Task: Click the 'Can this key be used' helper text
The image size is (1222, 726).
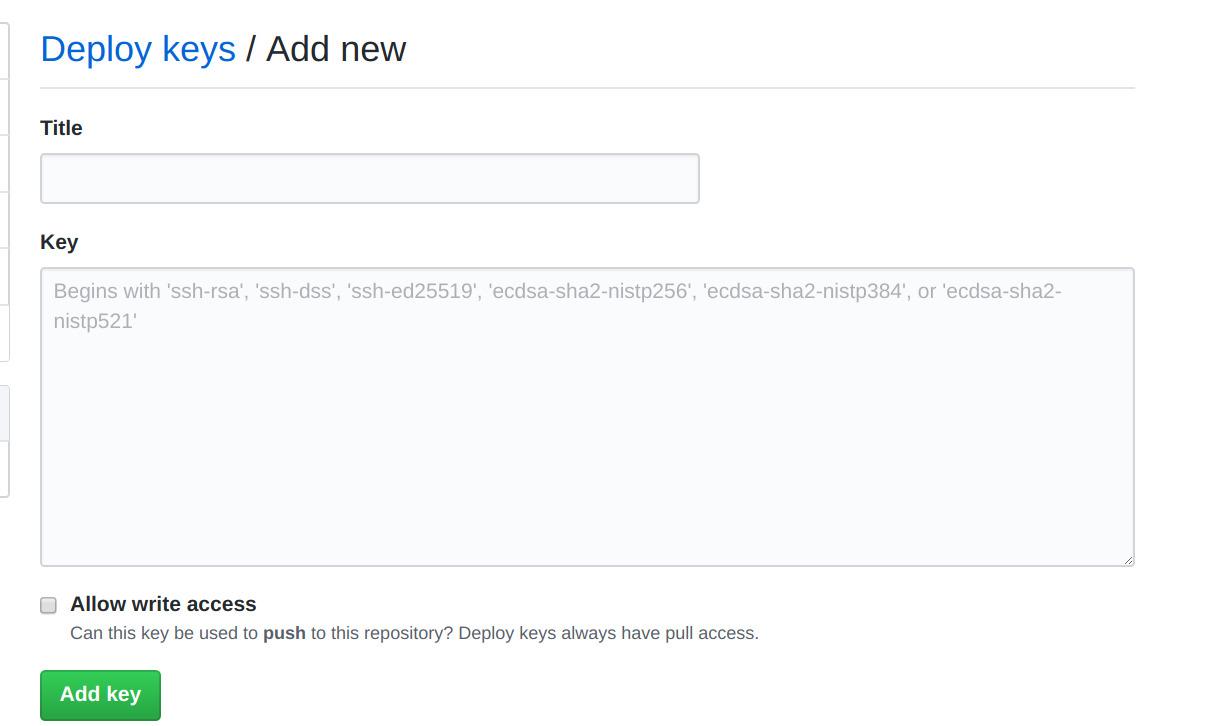Action: tap(164, 633)
